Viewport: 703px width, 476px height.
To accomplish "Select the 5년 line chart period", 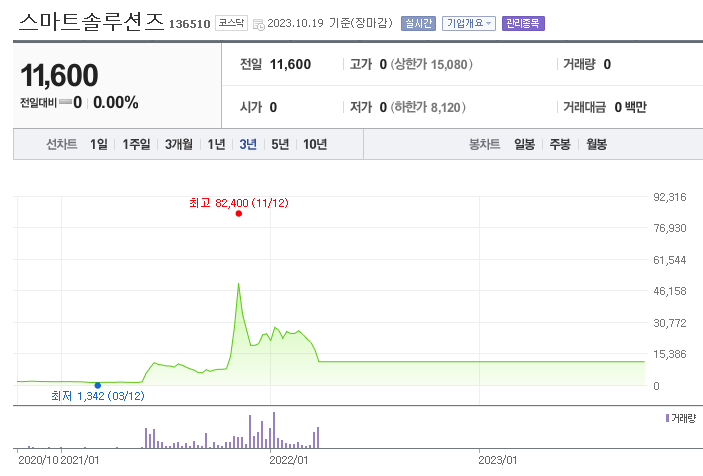I will tap(280, 144).
